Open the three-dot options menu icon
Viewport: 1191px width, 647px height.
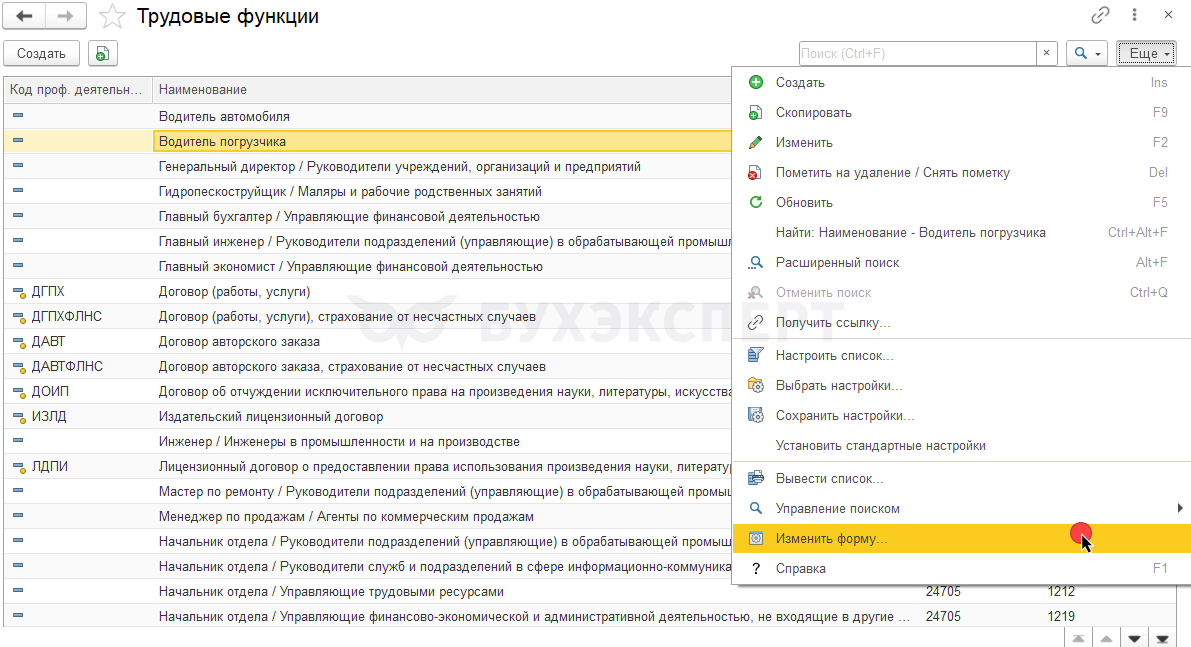point(1134,15)
